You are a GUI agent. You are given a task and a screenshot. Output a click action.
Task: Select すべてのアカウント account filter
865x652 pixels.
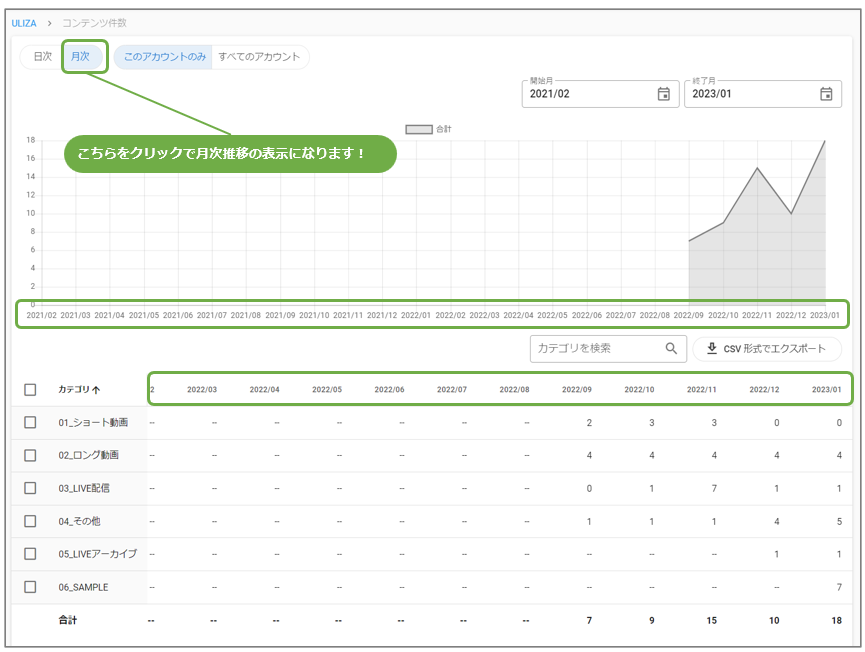coord(259,57)
